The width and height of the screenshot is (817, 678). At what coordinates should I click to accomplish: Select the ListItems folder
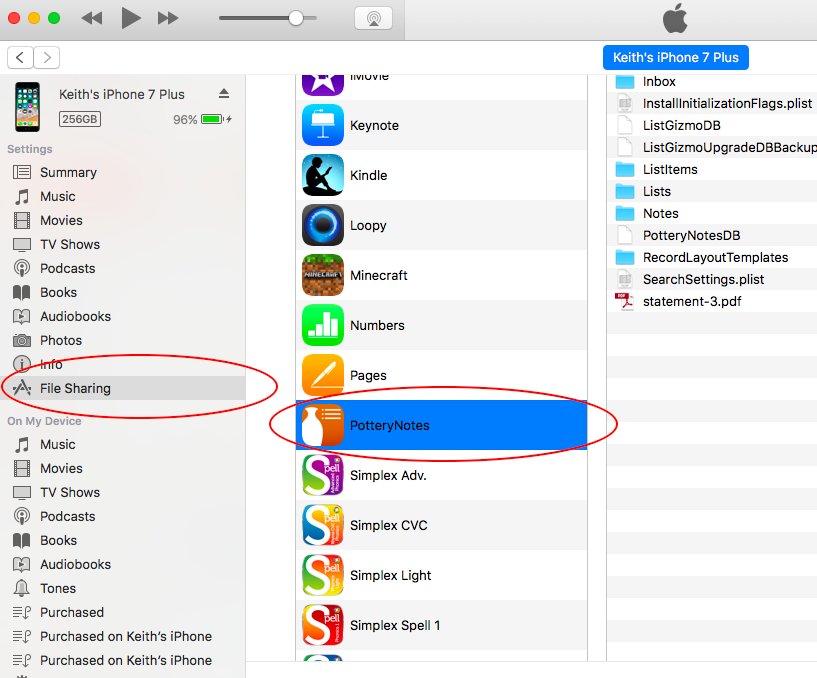pyautogui.click(x=712, y=169)
